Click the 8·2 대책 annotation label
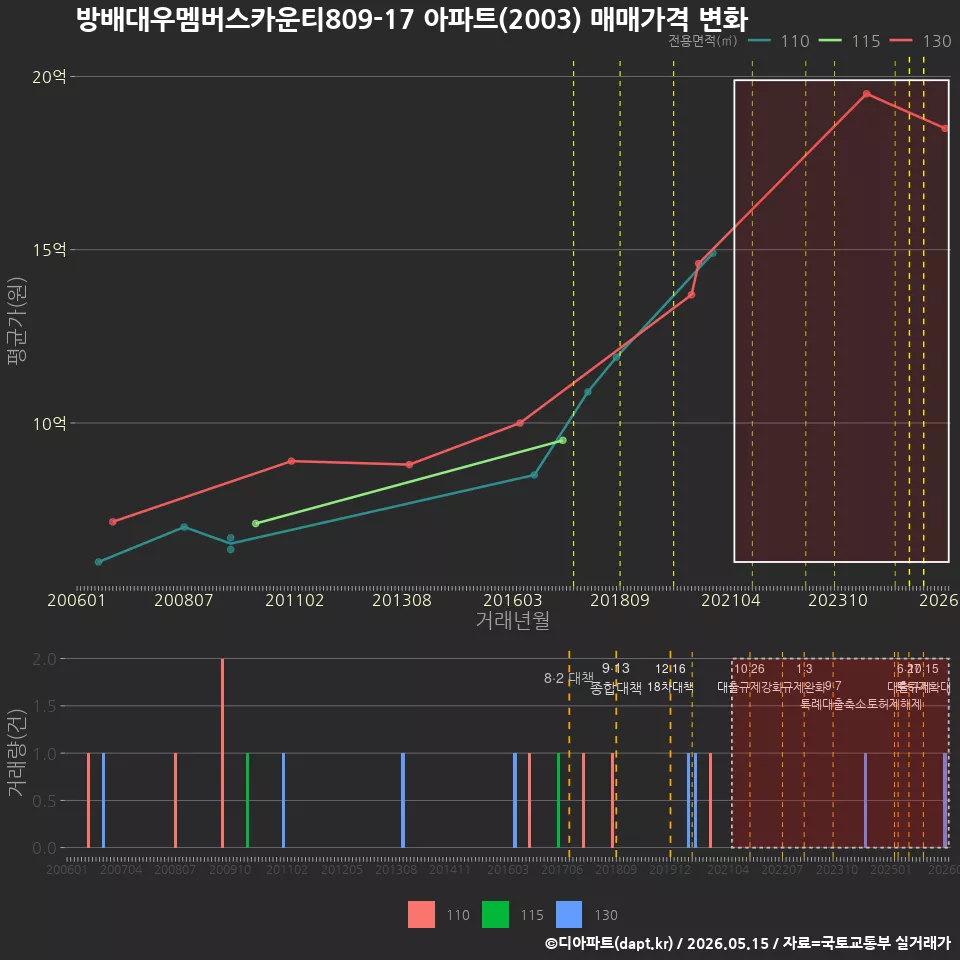Image resolution: width=960 pixels, height=960 pixels. coord(569,678)
